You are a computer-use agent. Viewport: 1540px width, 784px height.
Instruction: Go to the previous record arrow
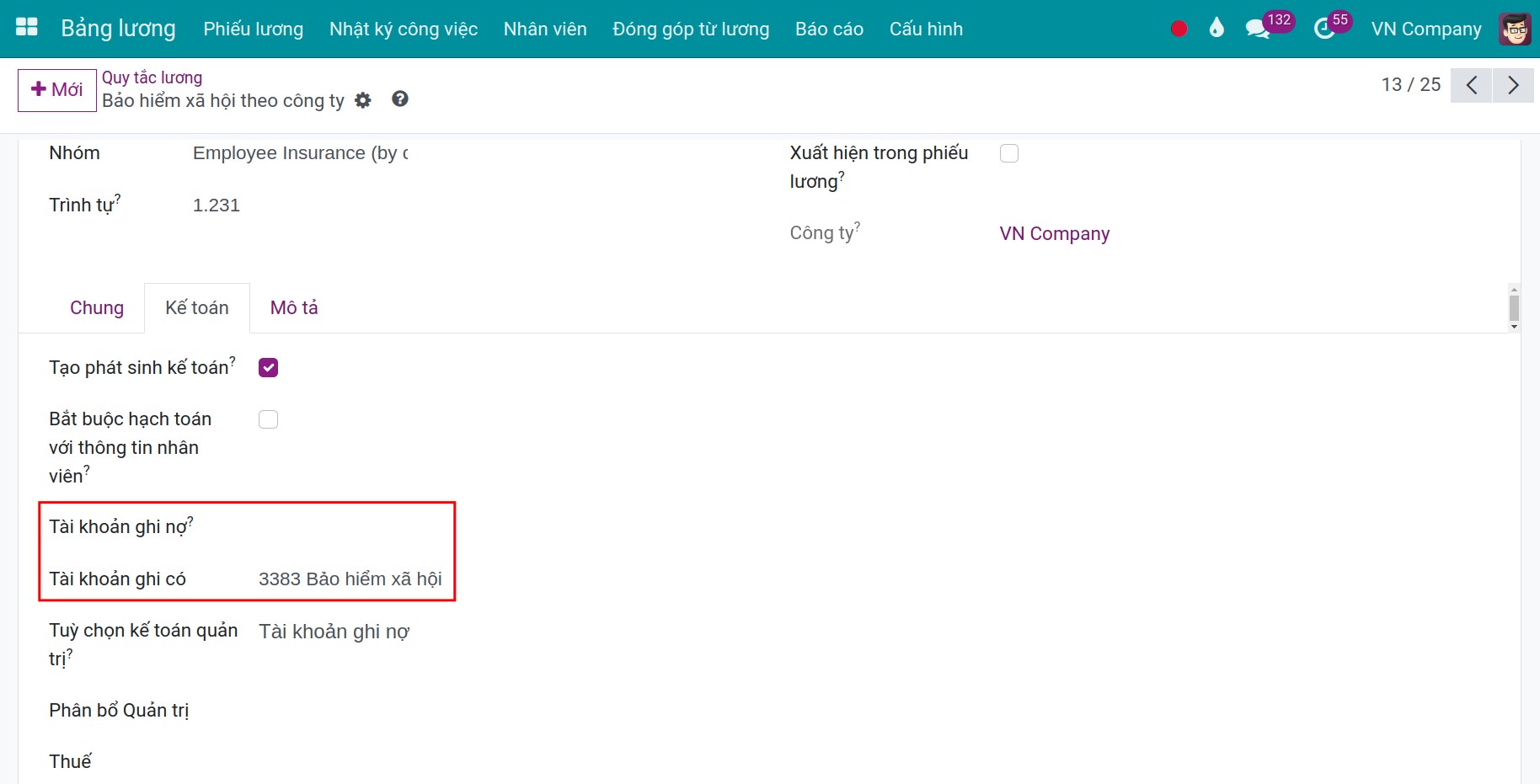(1471, 85)
